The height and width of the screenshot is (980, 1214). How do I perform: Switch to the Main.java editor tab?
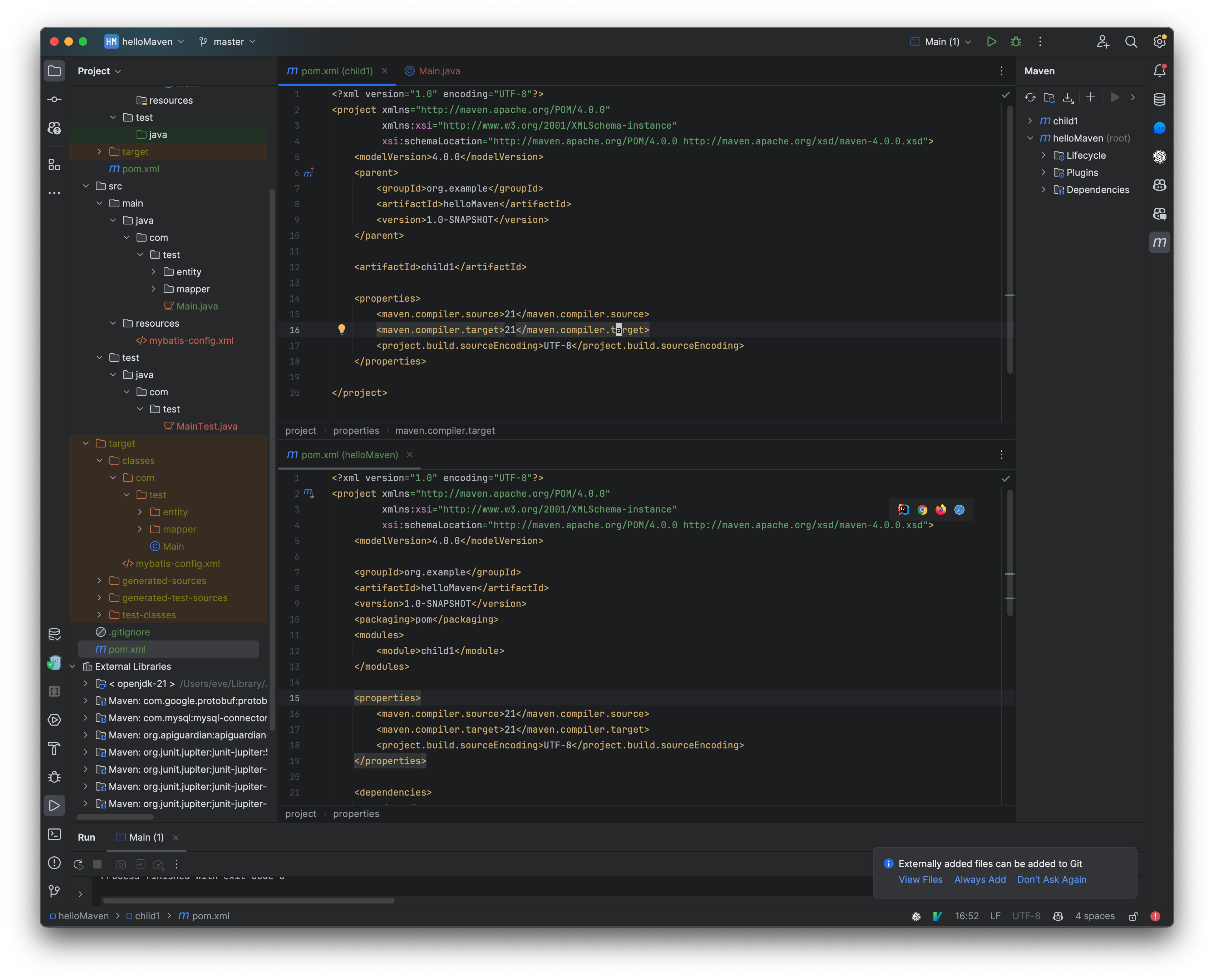pos(439,71)
